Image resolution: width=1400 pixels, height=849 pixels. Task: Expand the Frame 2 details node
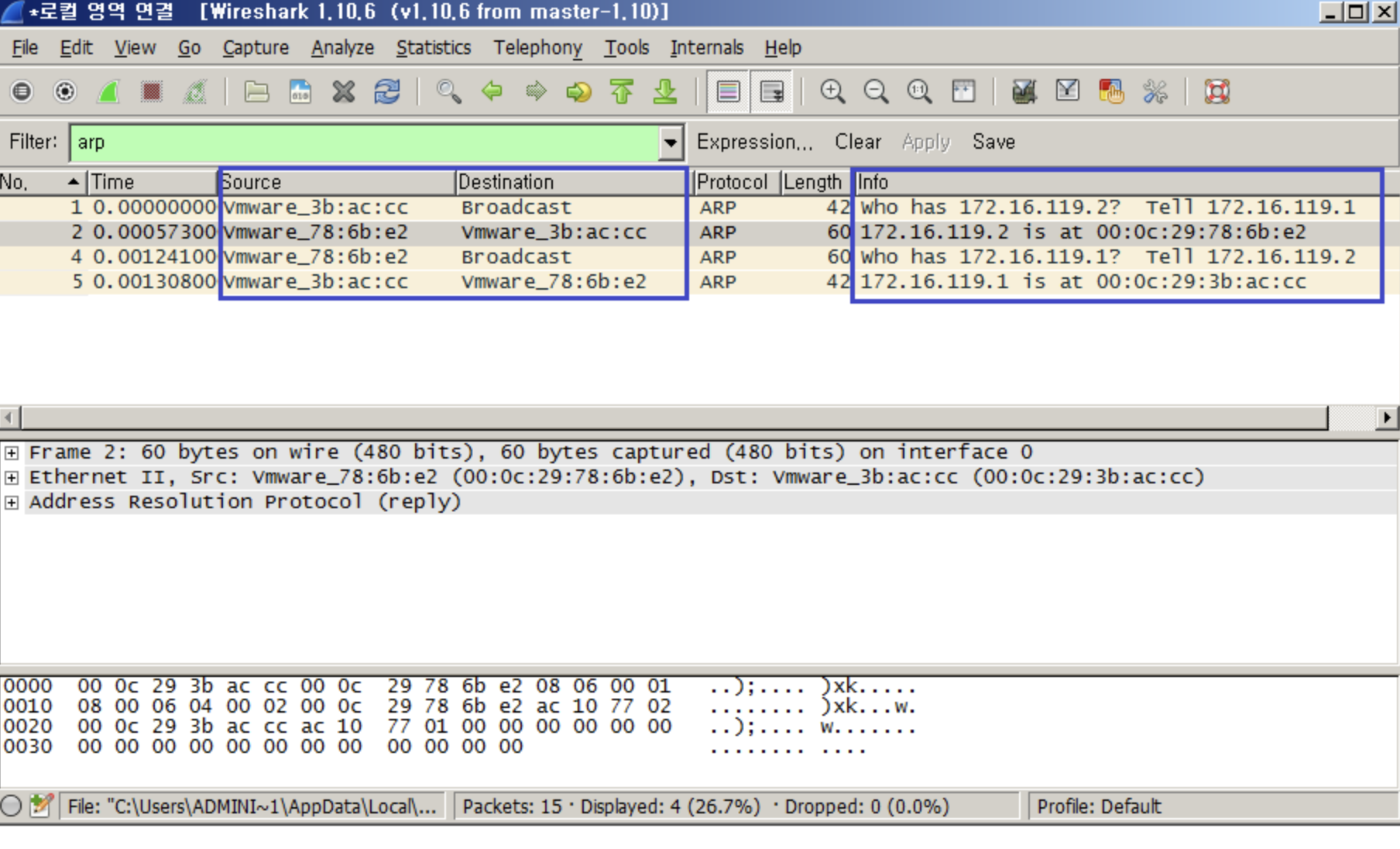pyautogui.click(x=12, y=452)
